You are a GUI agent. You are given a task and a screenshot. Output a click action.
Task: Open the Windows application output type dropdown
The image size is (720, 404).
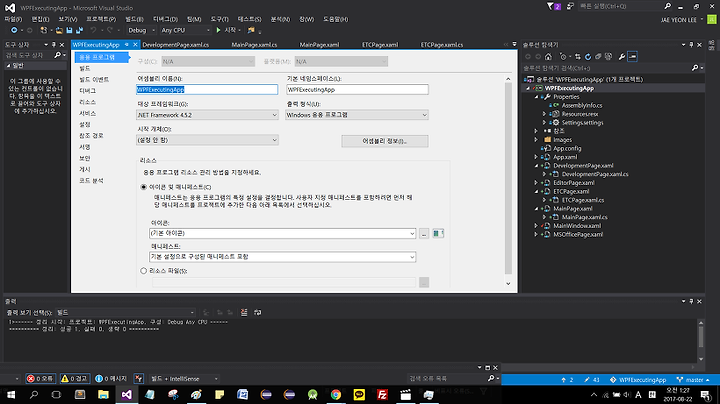pyautogui.click(x=357, y=115)
